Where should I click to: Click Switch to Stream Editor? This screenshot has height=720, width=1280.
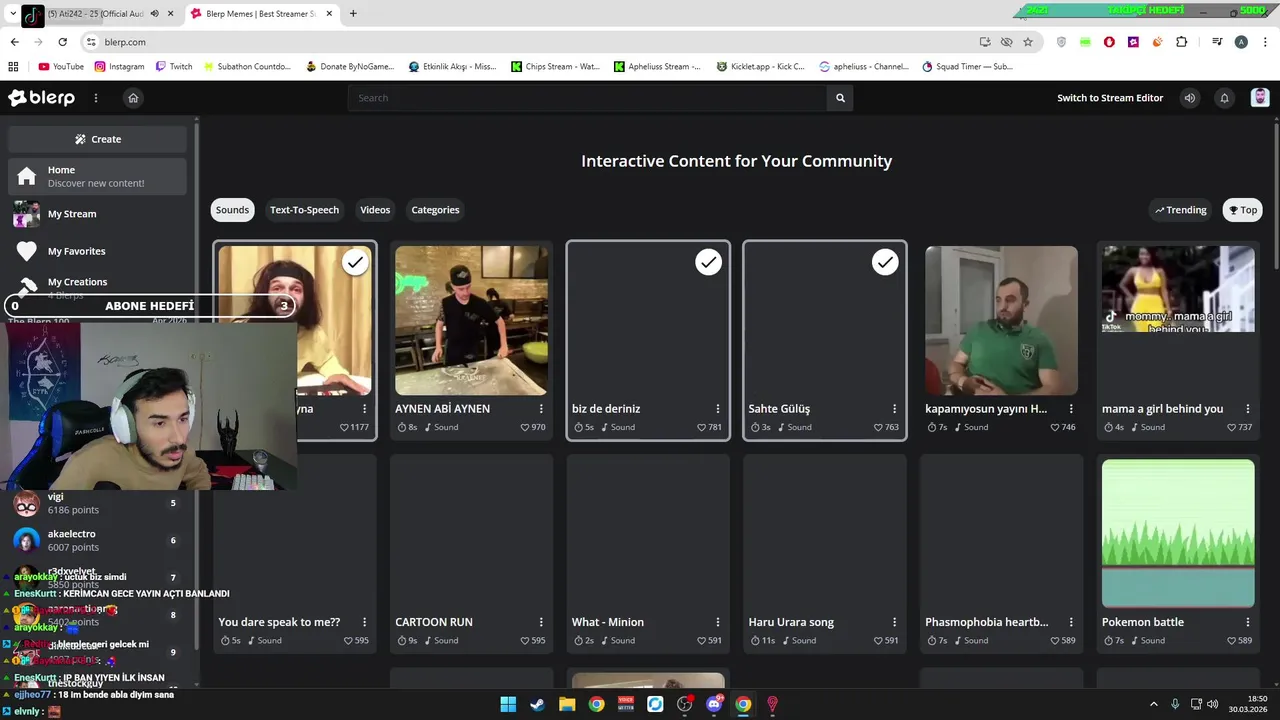click(x=1110, y=98)
